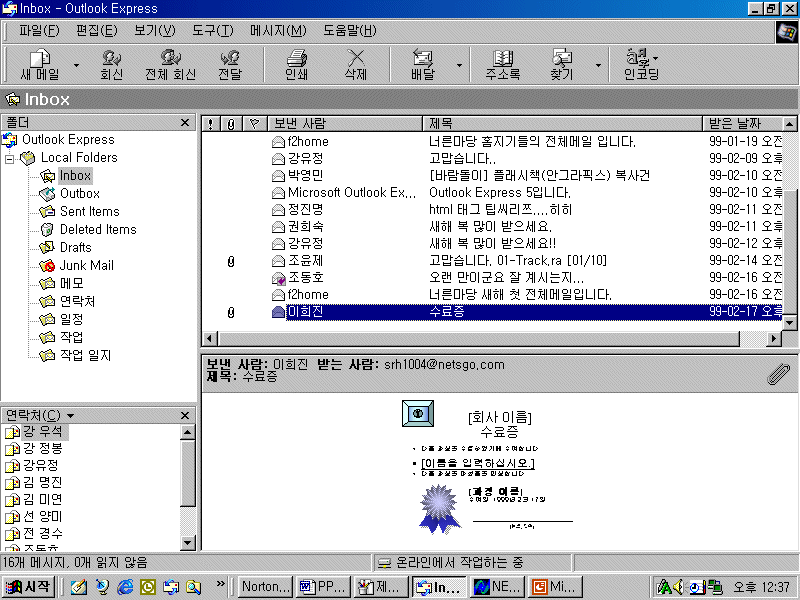
Task: Reply to sender using 회신
Action: (111, 65)
